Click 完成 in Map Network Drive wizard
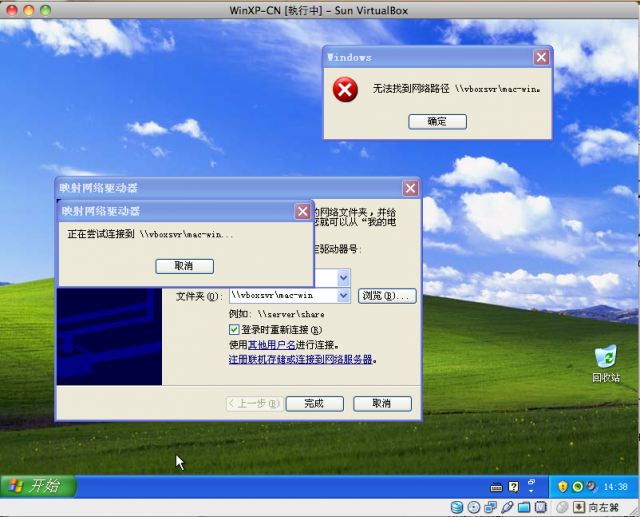The height and width of the screenshot is (517, 640). 314,404
